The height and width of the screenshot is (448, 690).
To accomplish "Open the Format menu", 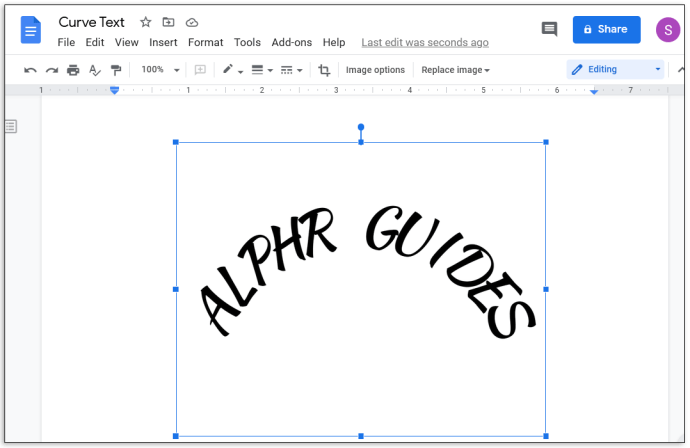I will [x=205, y=43].
